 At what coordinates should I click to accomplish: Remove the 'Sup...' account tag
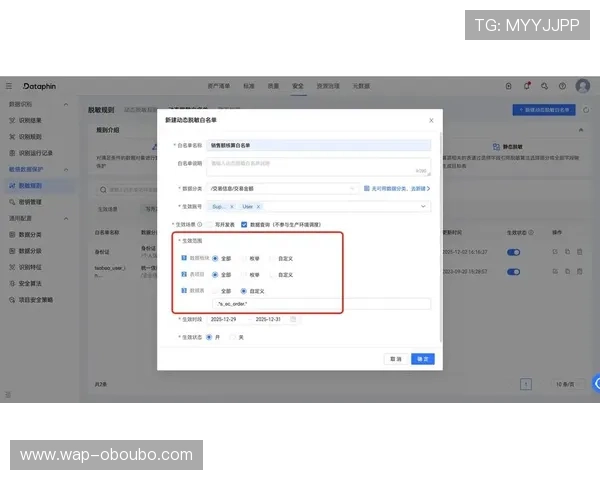coord(232,207)
